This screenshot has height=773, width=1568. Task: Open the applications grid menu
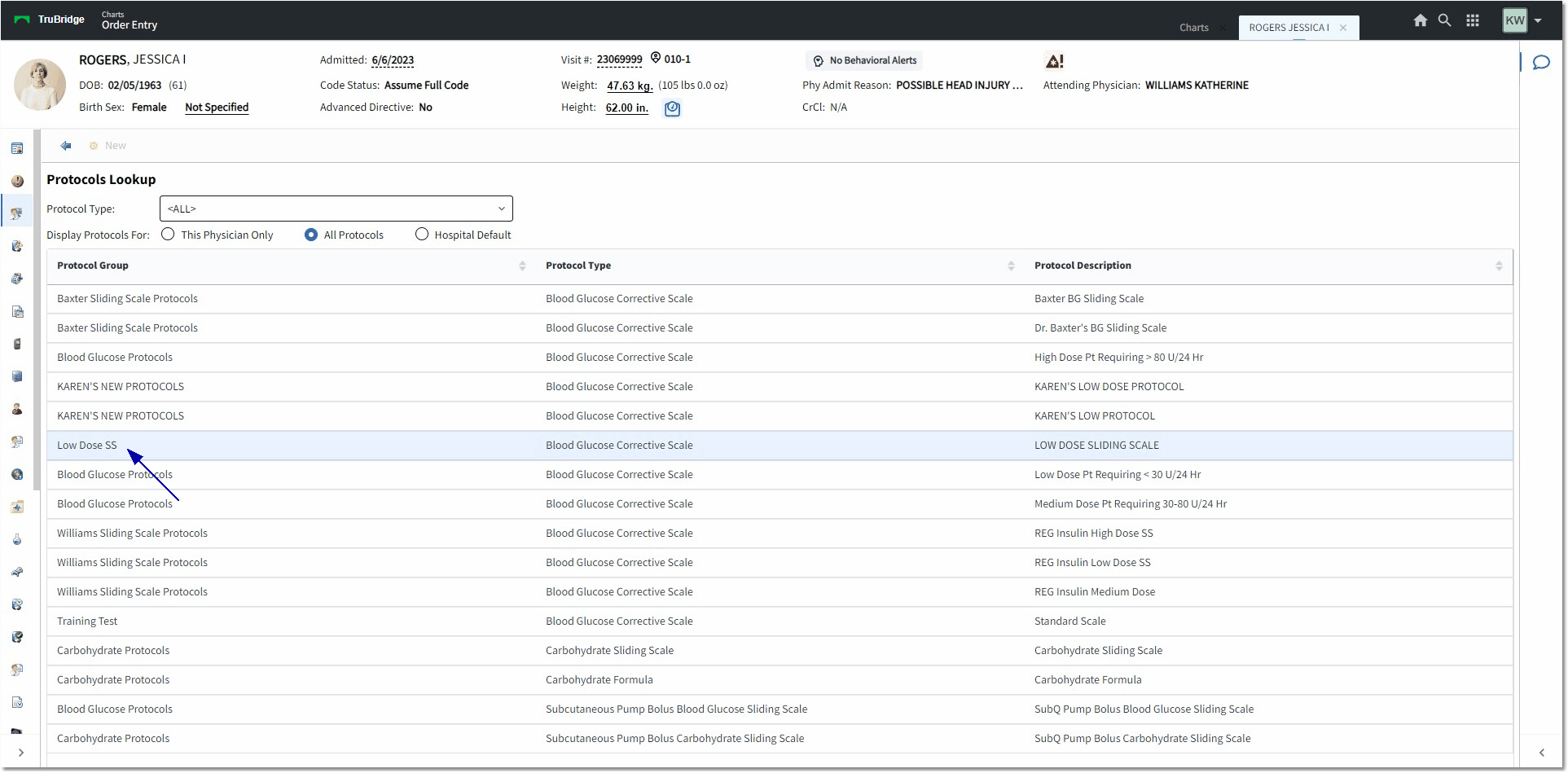coord(1473,20)
